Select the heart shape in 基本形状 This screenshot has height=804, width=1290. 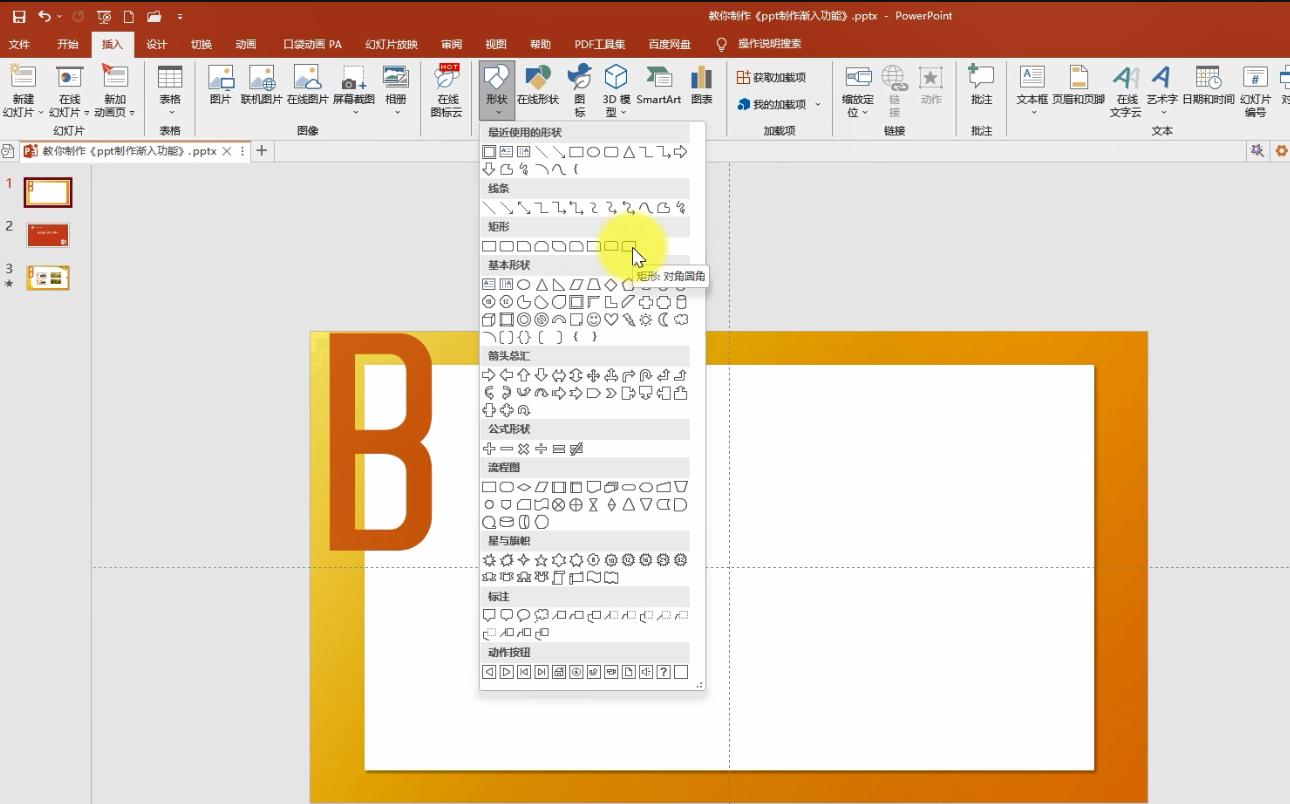[611, 318]
